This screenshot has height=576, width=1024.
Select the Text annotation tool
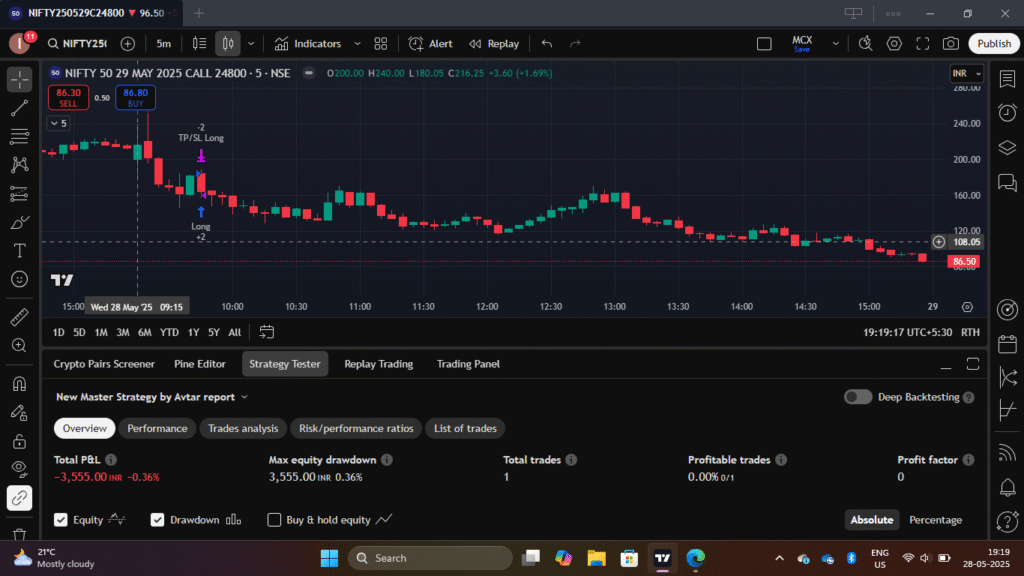coord(20,251)
